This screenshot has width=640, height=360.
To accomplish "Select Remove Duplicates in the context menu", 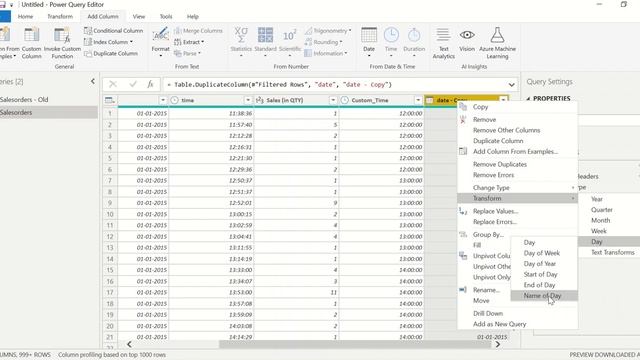I will 518,164.
